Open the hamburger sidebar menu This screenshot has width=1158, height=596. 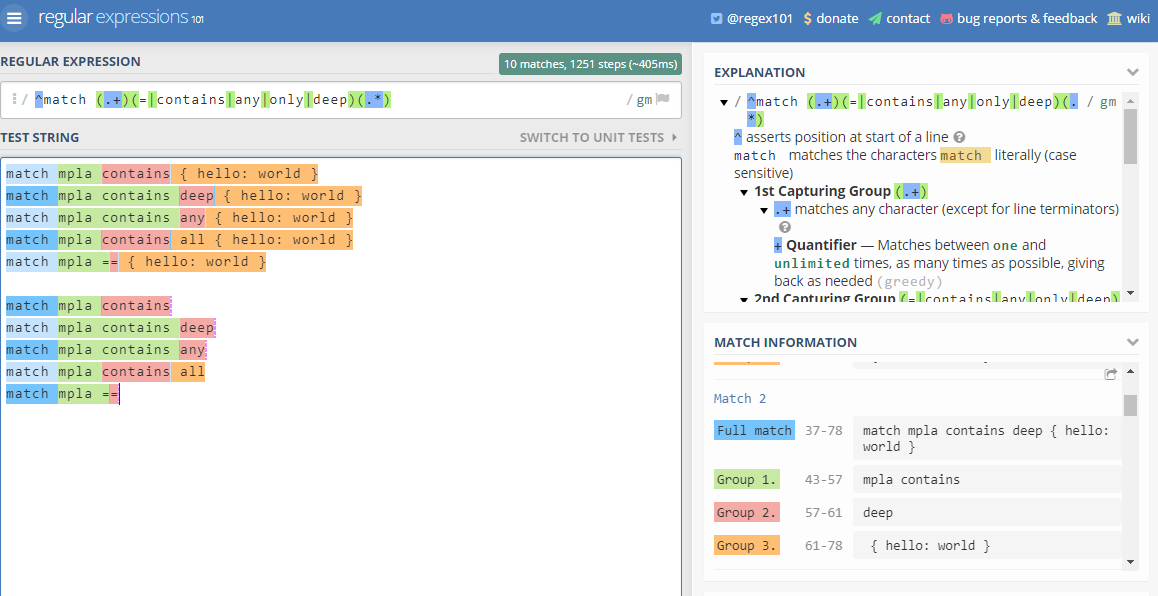(13, 18)
